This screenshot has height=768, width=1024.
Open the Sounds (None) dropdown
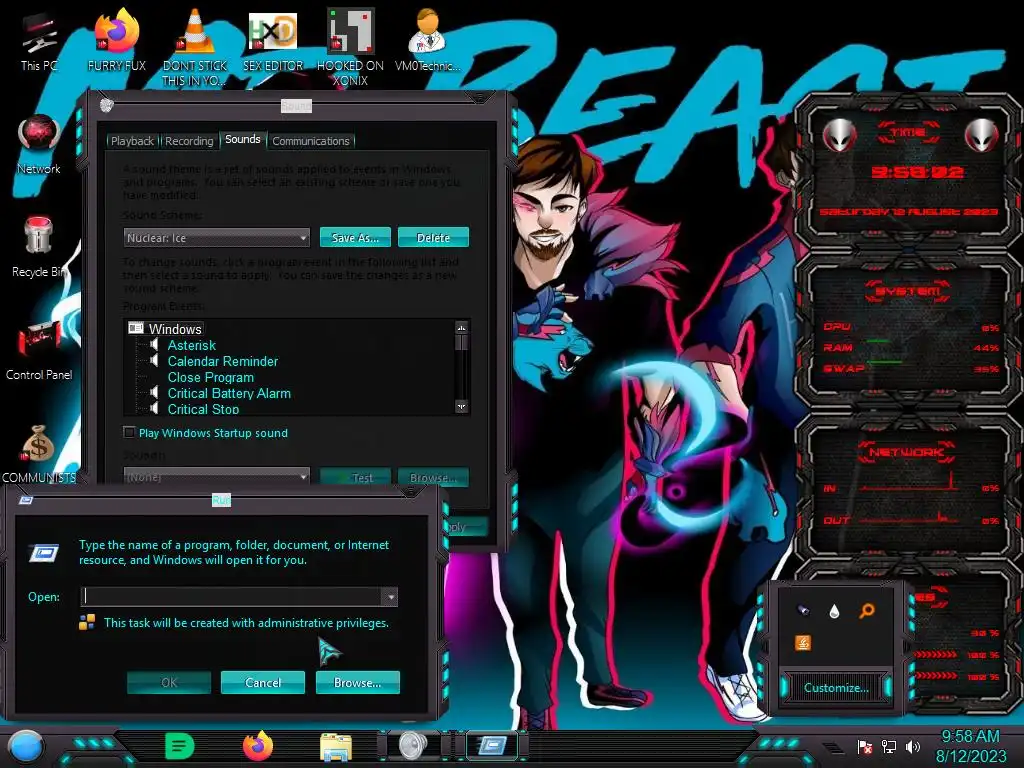pos(216,477)
